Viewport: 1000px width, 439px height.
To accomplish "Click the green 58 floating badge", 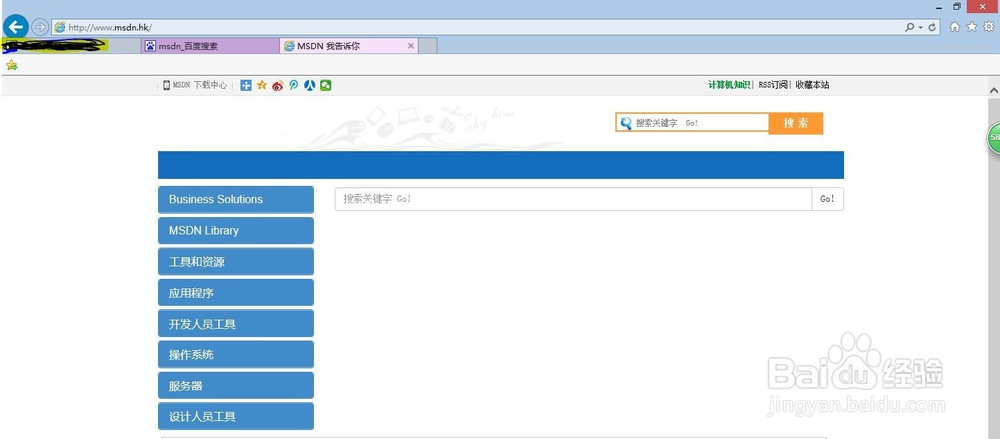I will pyautogui.click(x=994, y=137).
